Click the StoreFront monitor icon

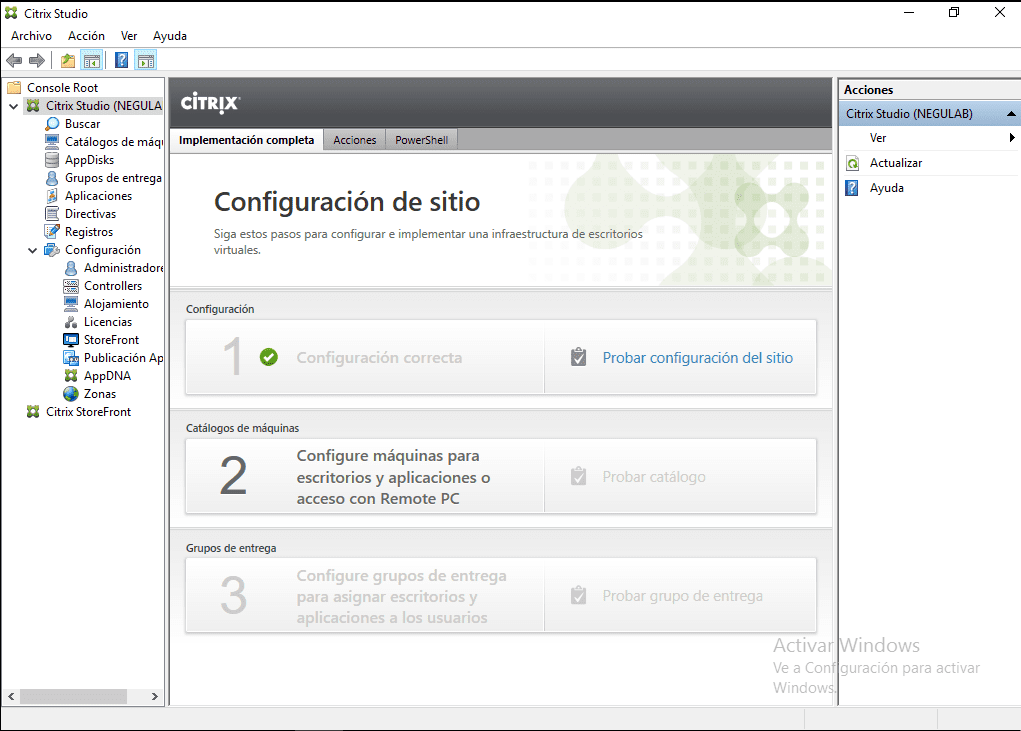[x=73, y=339]
